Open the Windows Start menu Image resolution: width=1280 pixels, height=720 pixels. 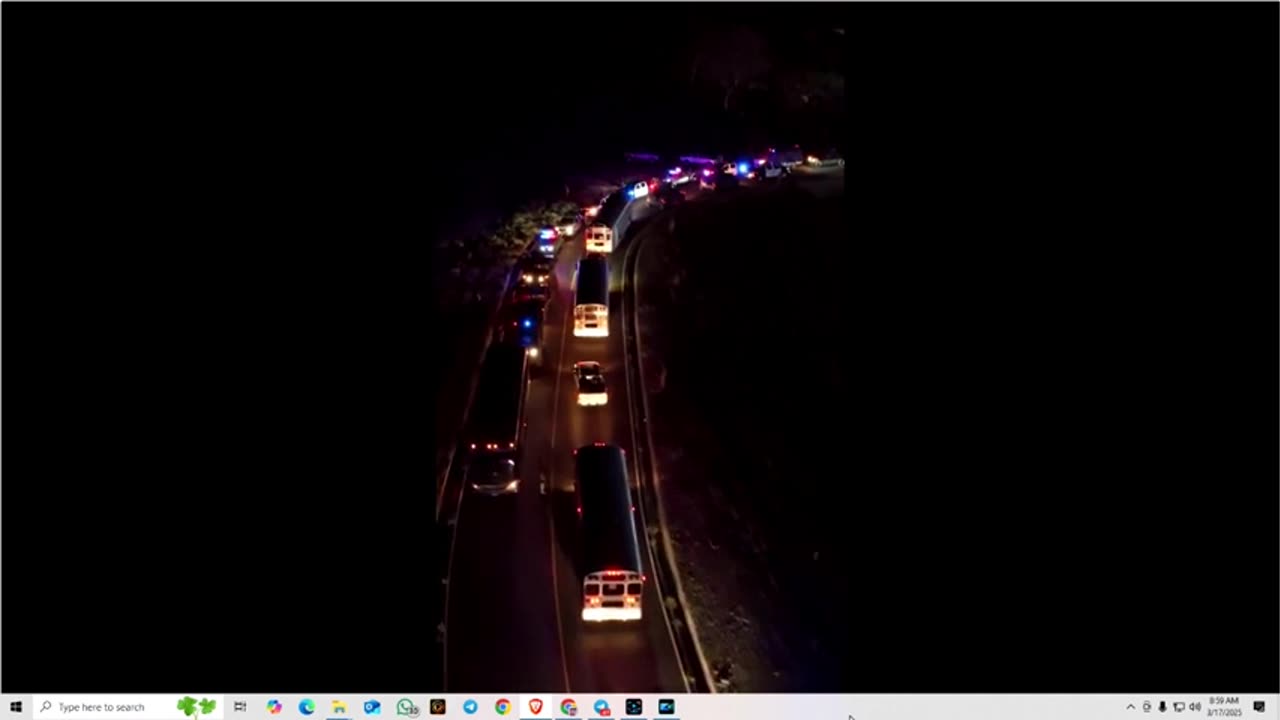(x=16, y=707)
